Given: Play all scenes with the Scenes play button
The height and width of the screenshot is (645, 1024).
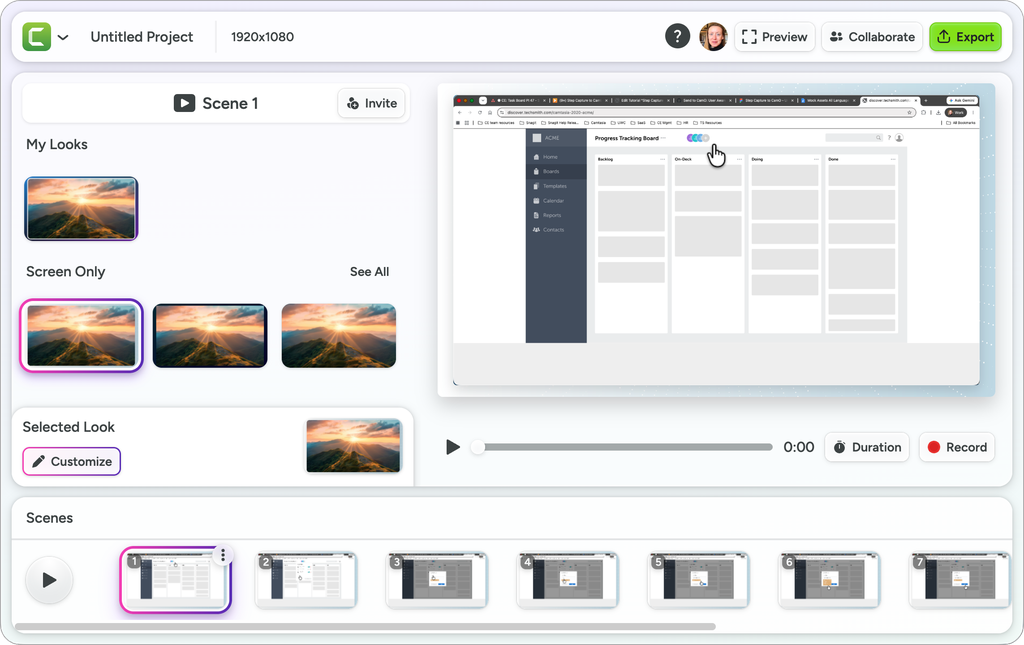Looking at the screenshot, I should coord(49,580).
